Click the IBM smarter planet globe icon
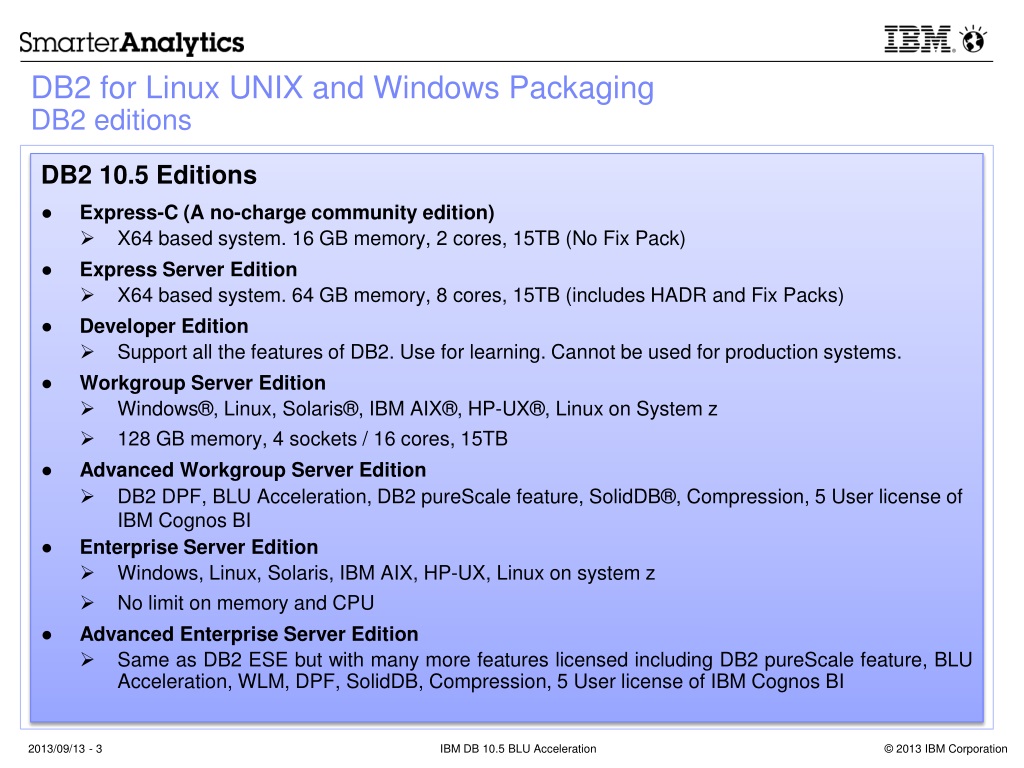 [974, 39]
